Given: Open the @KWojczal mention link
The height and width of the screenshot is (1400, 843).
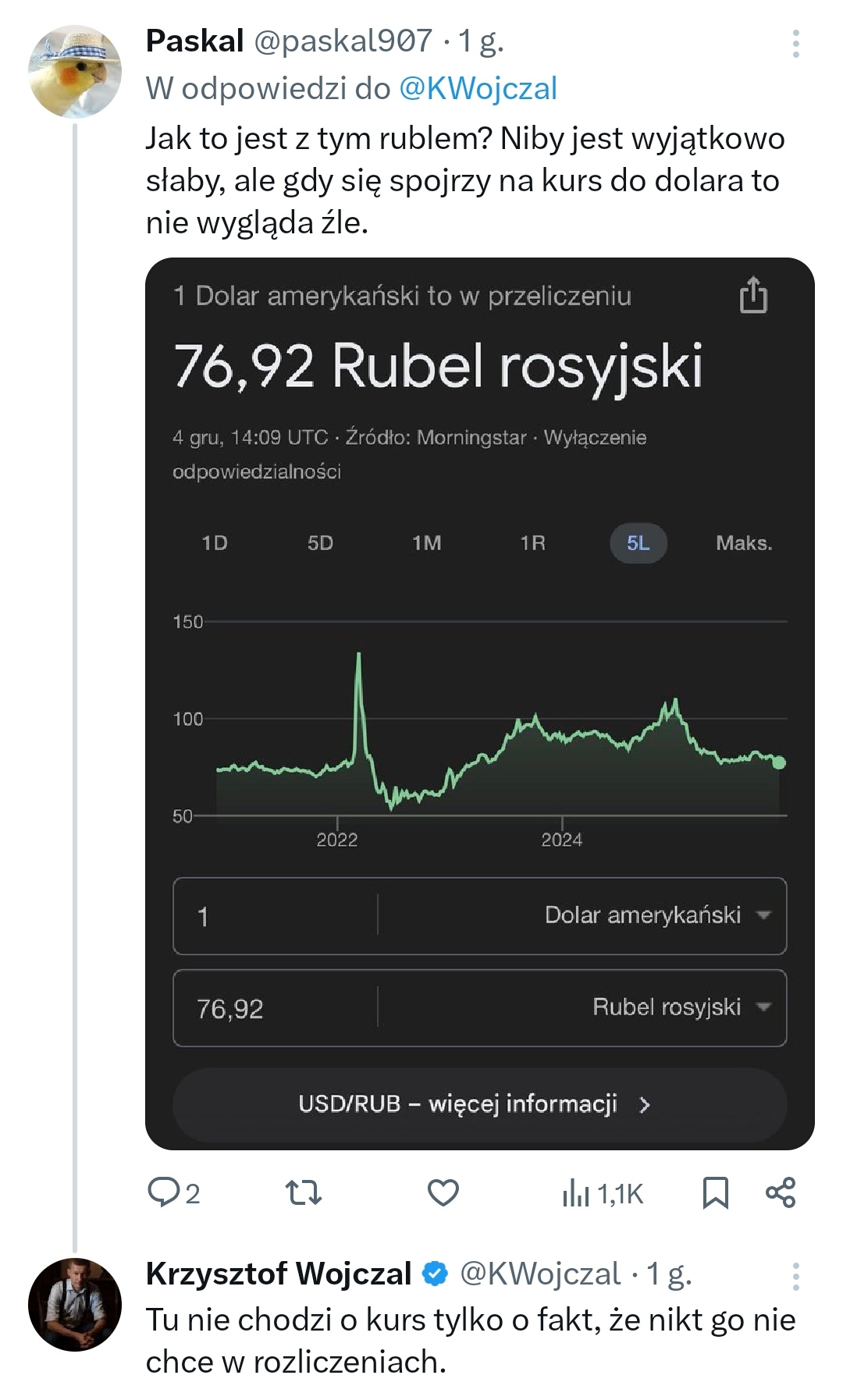Looking at the screenshot, I should point(478,88).
